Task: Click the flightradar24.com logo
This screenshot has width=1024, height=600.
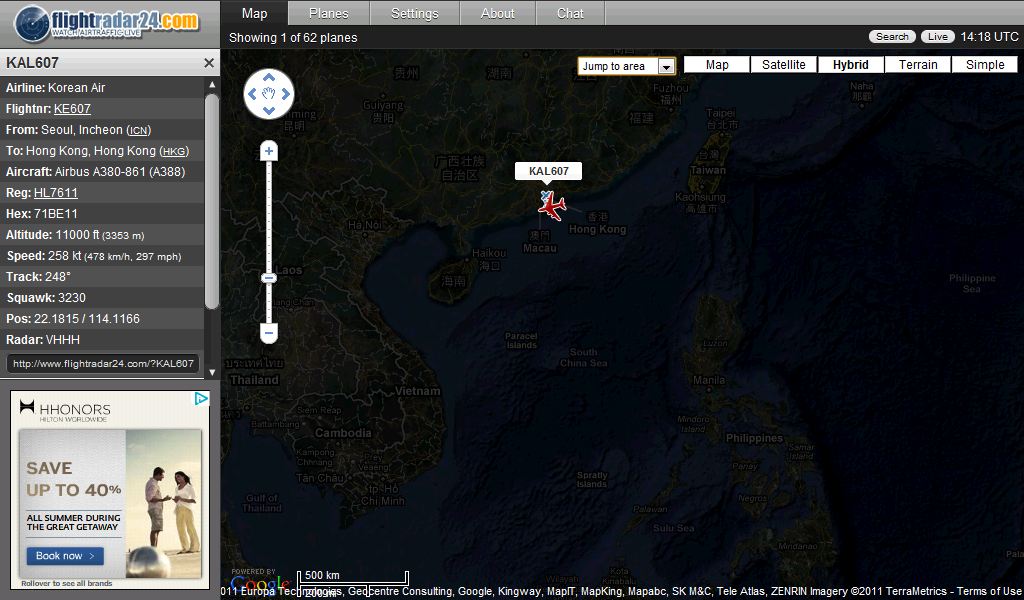Action: point(108,24)
